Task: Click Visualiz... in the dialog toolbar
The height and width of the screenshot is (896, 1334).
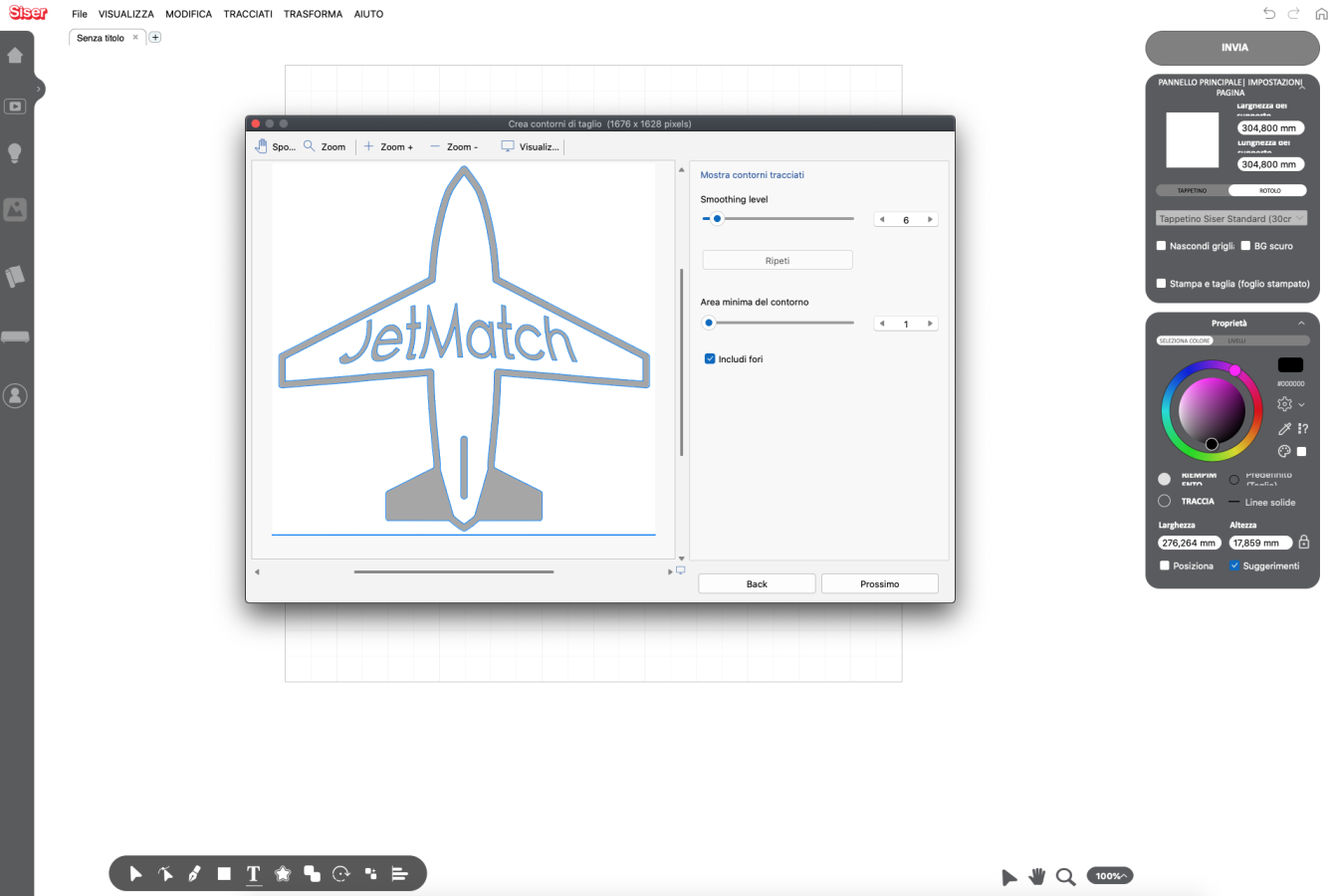Action: point(530,146)
